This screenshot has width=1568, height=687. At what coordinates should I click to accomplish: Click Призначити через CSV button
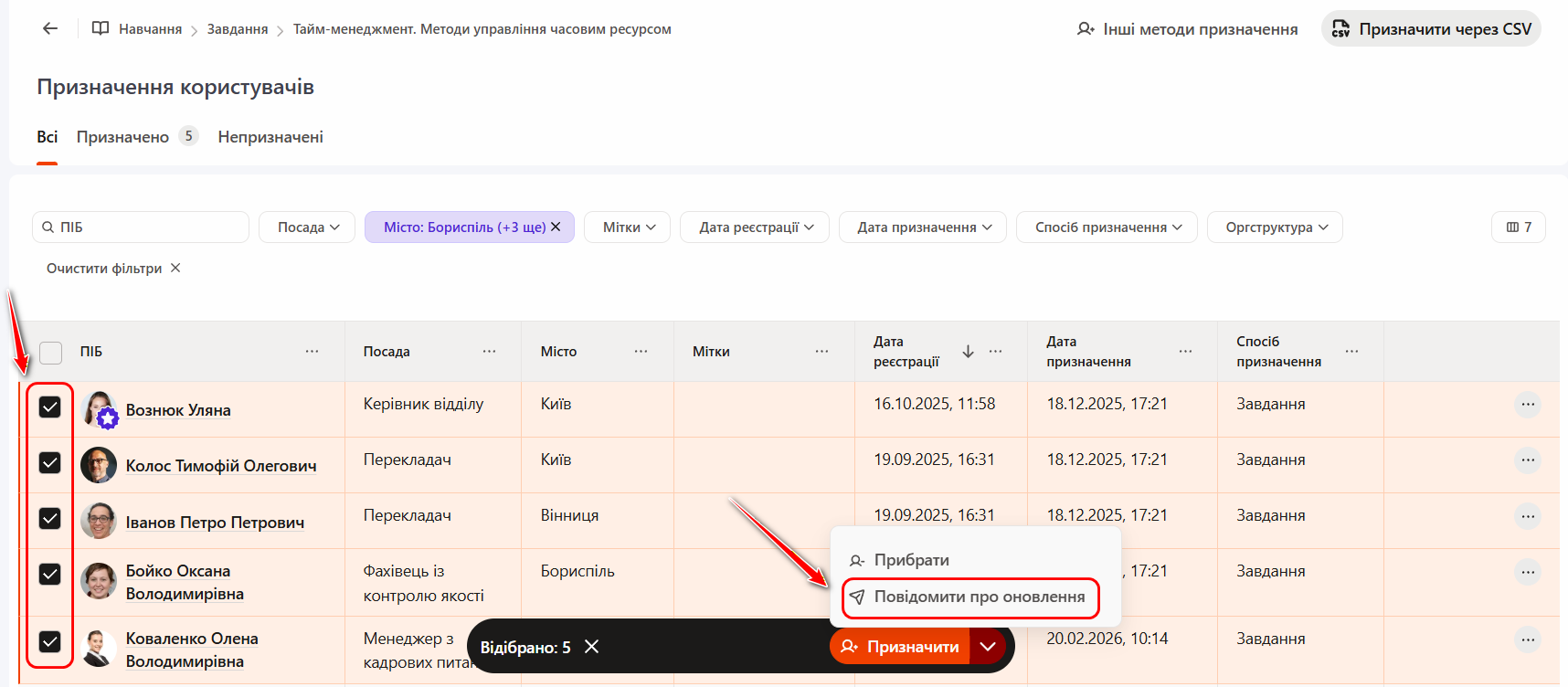click(1430, 29)
